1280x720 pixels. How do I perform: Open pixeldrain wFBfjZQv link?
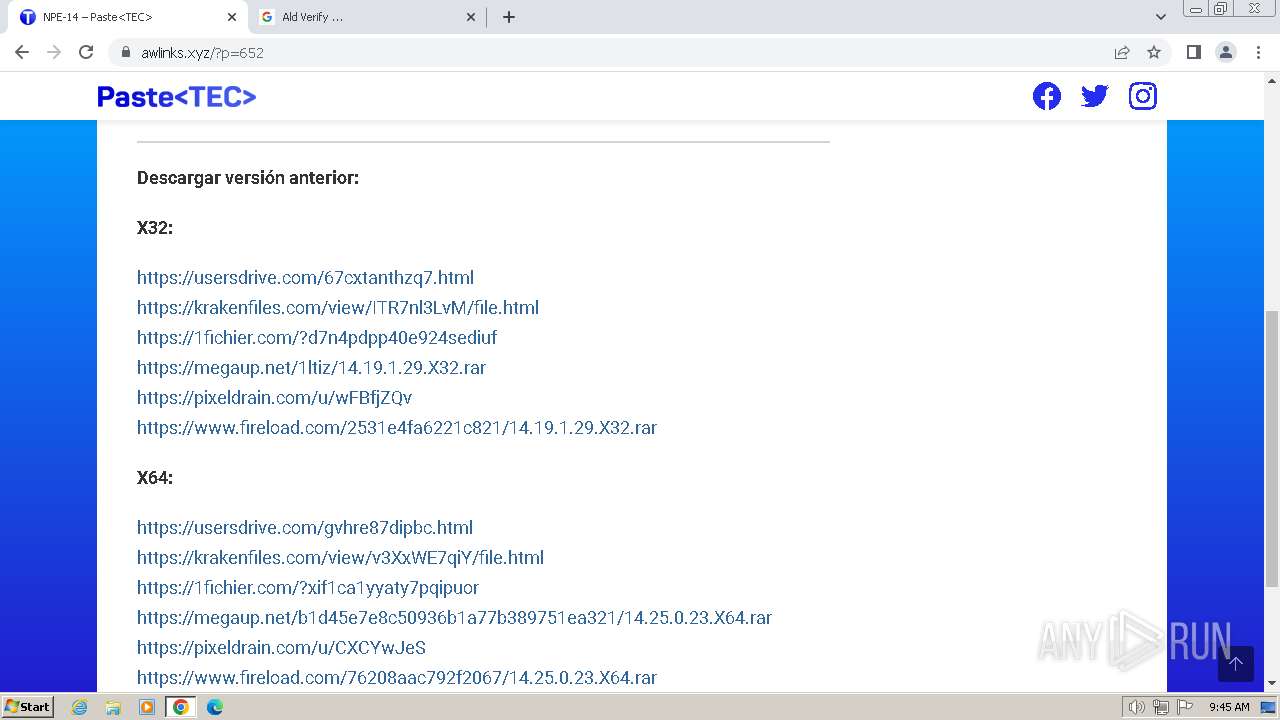pyautogui.click(x=274, y=397)
